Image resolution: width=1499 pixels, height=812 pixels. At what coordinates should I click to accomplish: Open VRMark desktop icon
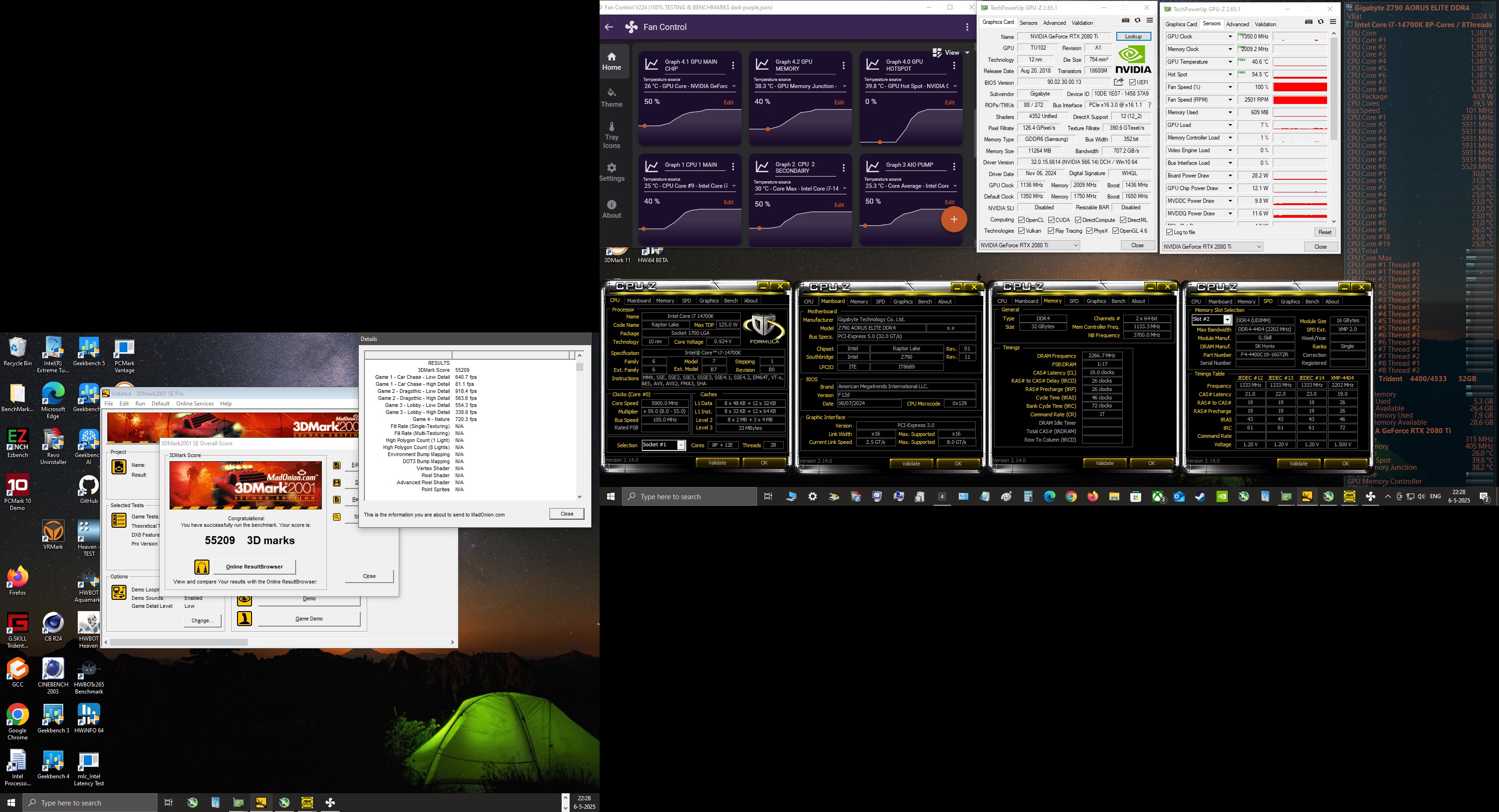(53, 535)
